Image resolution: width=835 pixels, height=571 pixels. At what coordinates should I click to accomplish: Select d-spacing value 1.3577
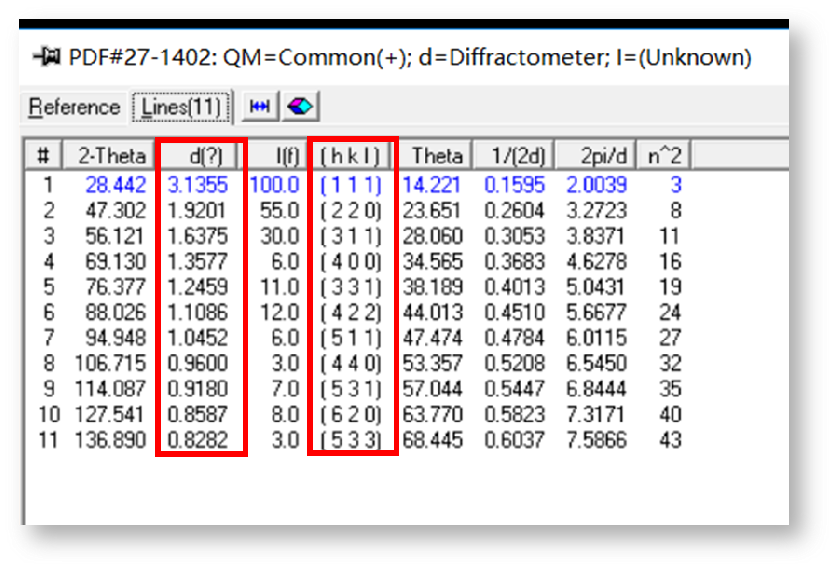pyautogui.click(x=198, y=262)
